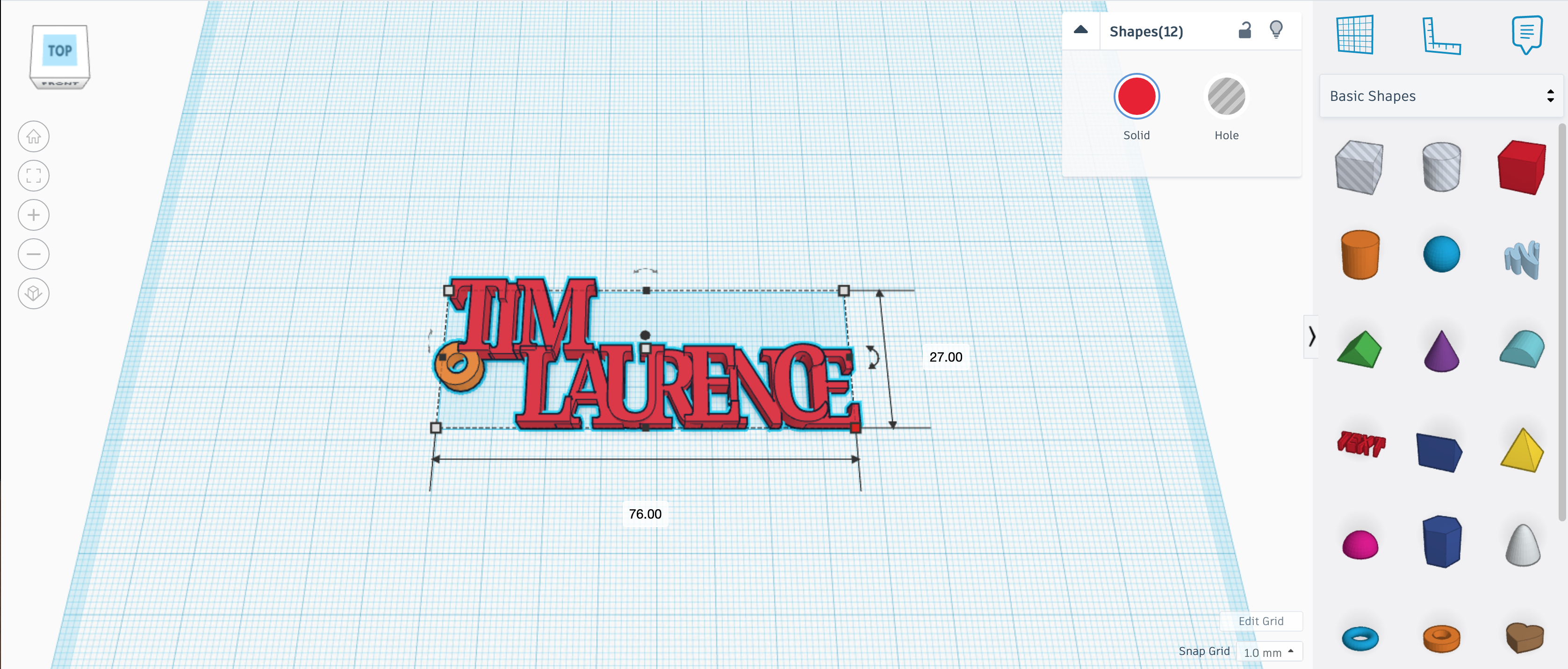Click the Home view icon
The height and width of the screenshot is (669, 1568).
(x=34, y=137)
